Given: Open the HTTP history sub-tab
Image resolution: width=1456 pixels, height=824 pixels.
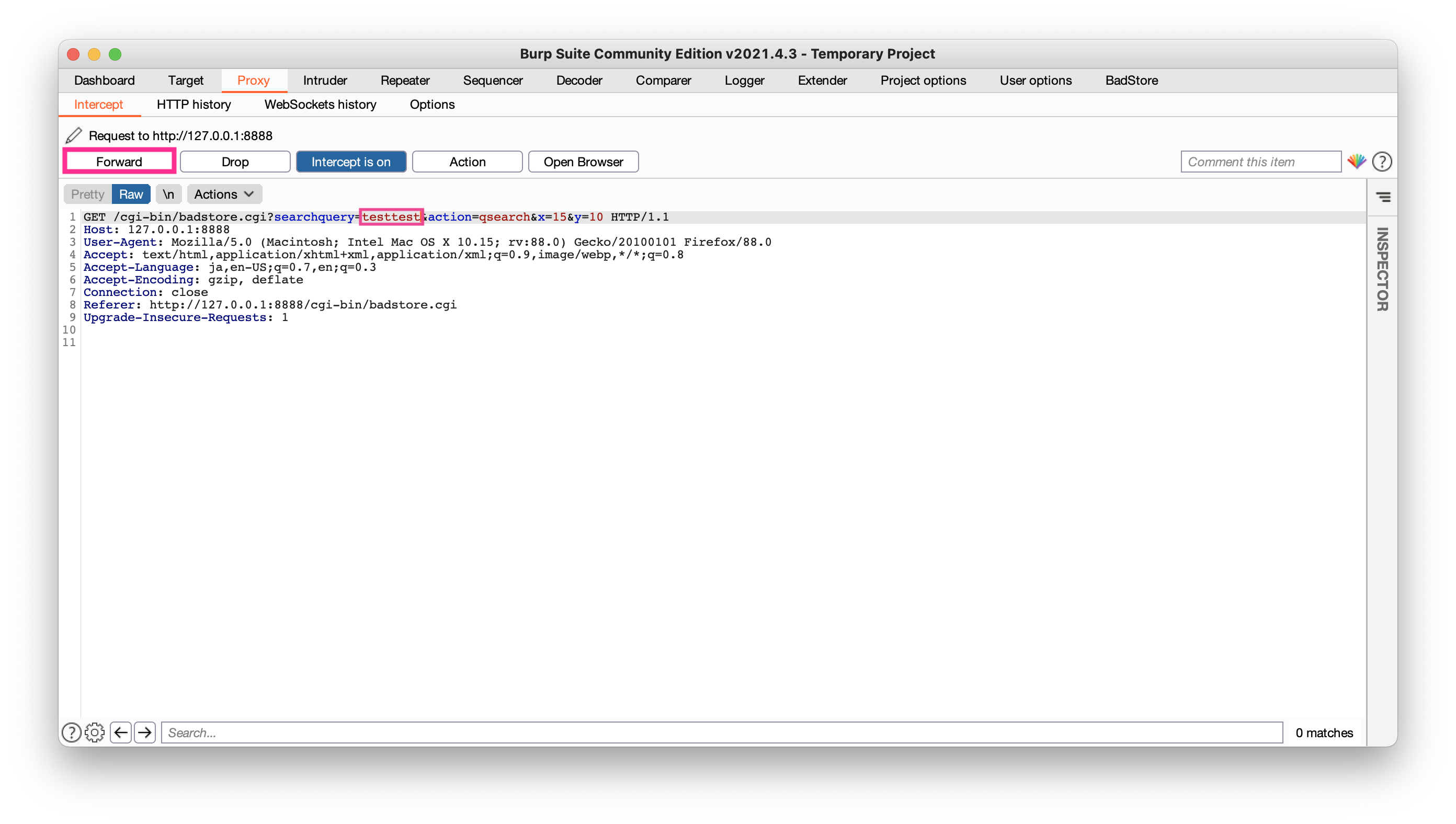Looking at the screenshot, I should coord(194,105).
